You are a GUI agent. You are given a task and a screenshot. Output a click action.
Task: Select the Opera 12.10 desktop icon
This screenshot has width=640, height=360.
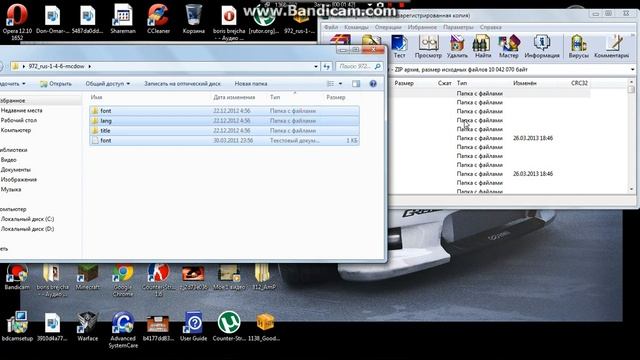17,22
